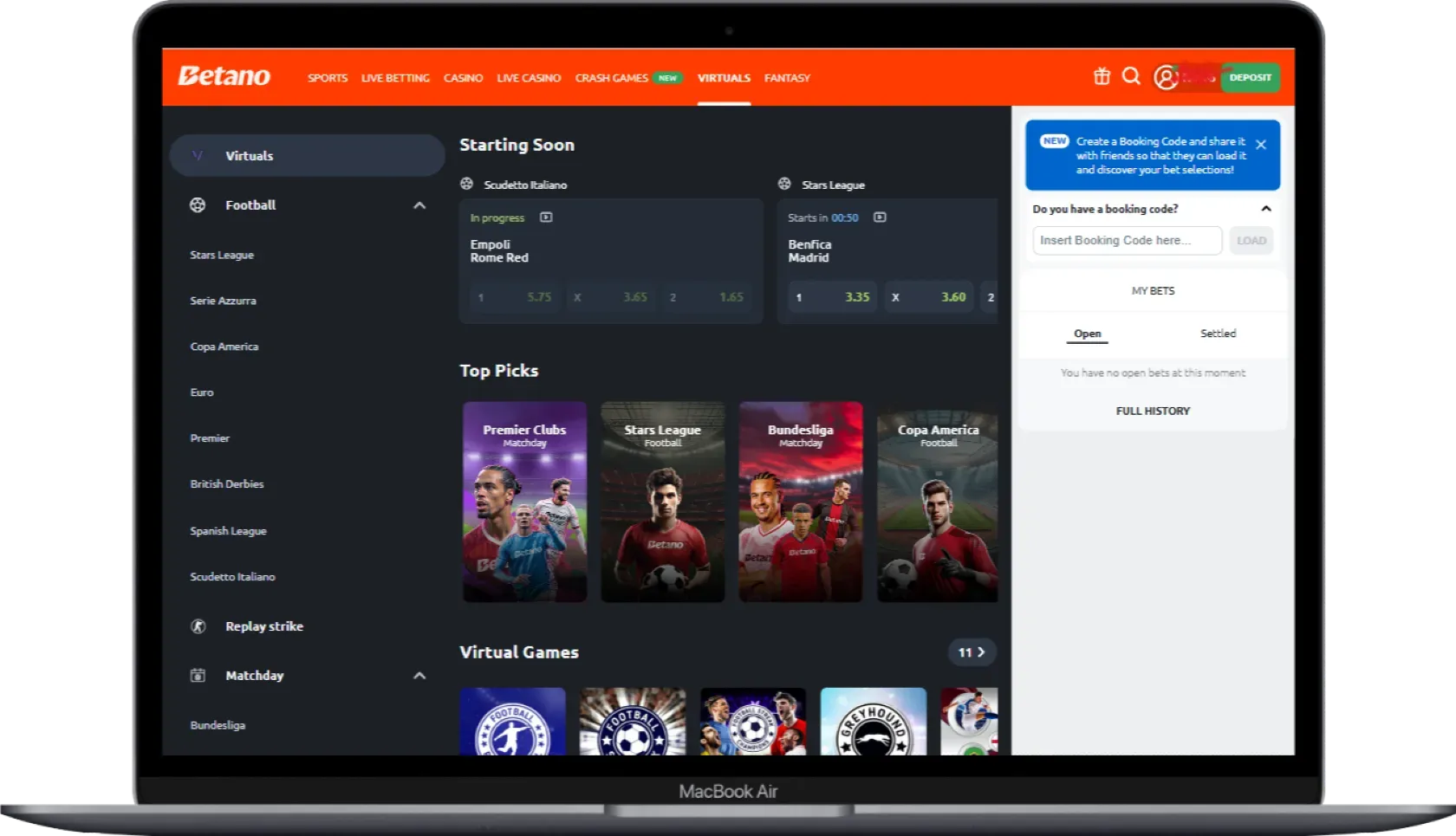Click soccer ball icon beside Scudetto Italiano heading

click(x=466, y=184)
